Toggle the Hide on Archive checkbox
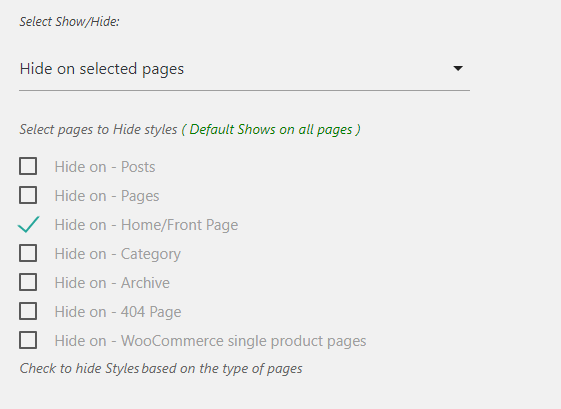The image size is (561, 409). (28, 282)
